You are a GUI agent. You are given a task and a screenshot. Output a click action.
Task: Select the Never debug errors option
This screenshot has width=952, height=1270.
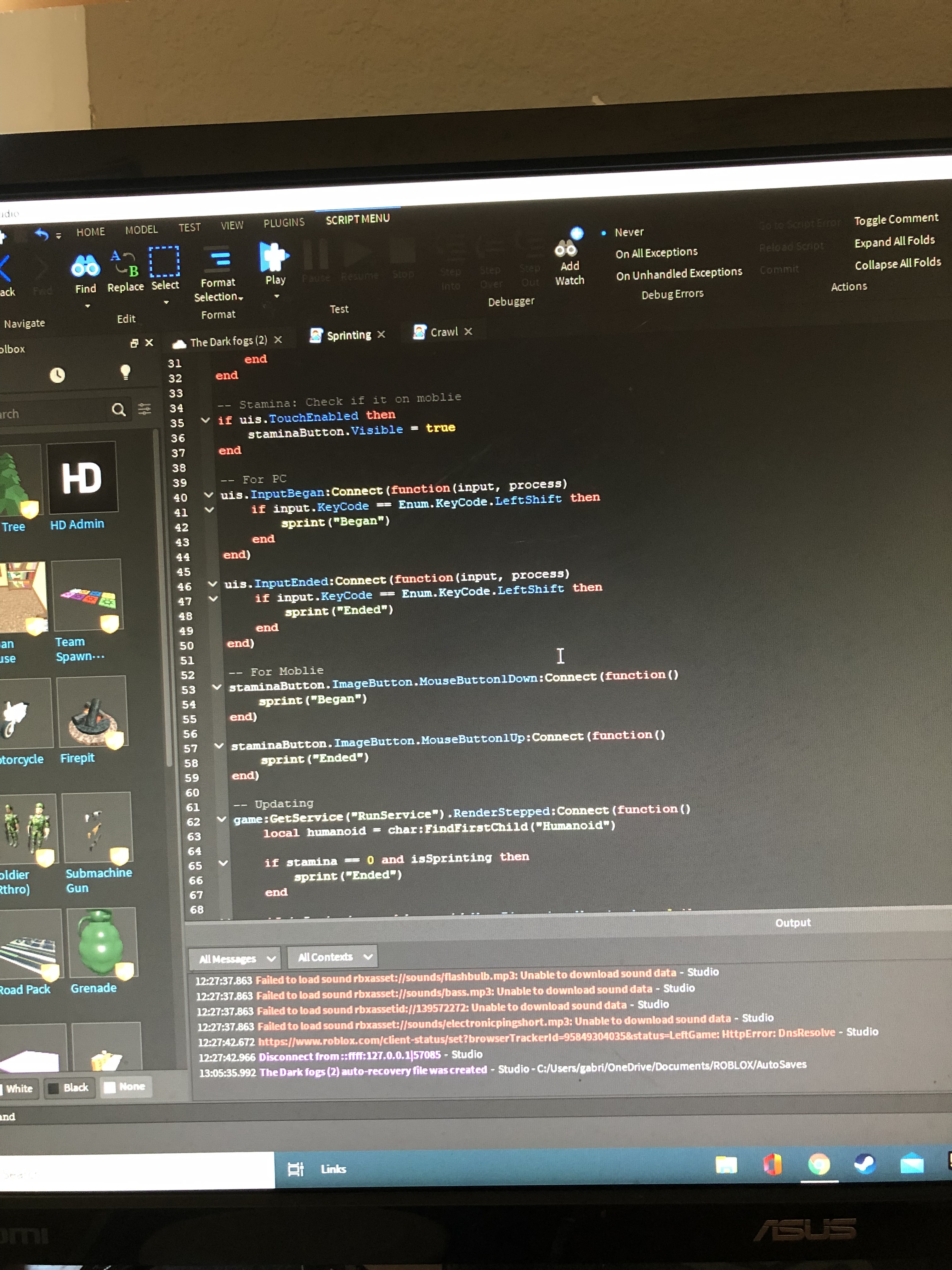click(x=629, y=232)
